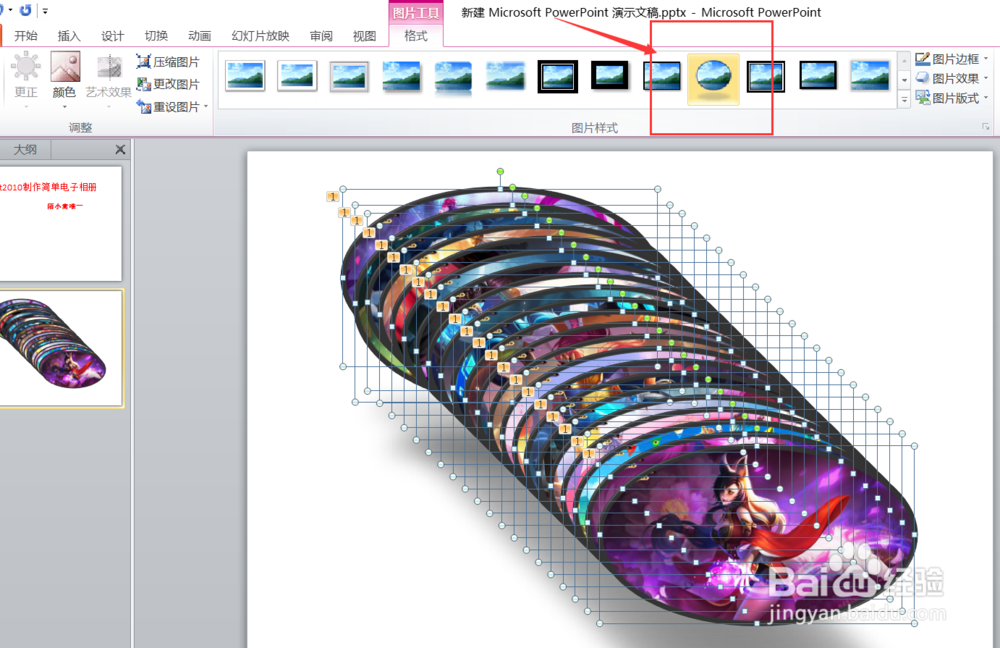Viewport: 1000px width, 648px height.
Task: Click the redo button in quick access toolbar
Action: (x=26, y=10)
